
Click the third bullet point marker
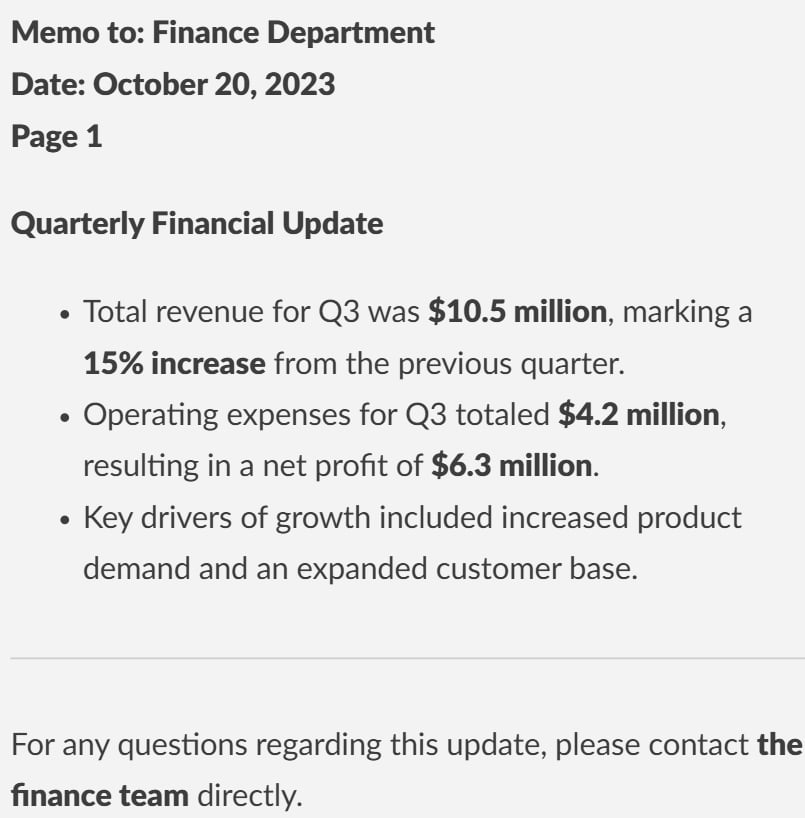click(65, 521)
